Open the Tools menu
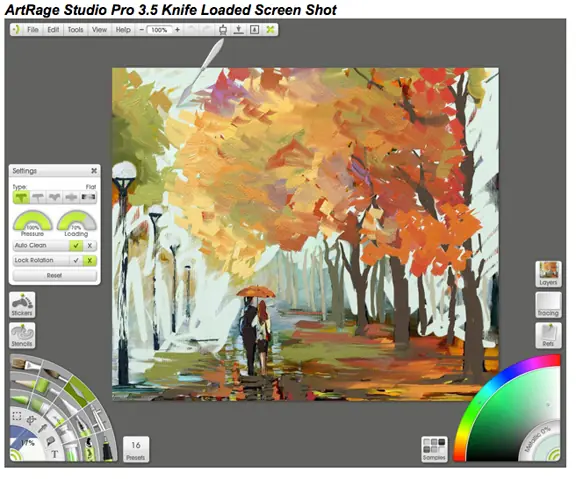The height and width of the screenshot is (479, 576). (75, 30)
